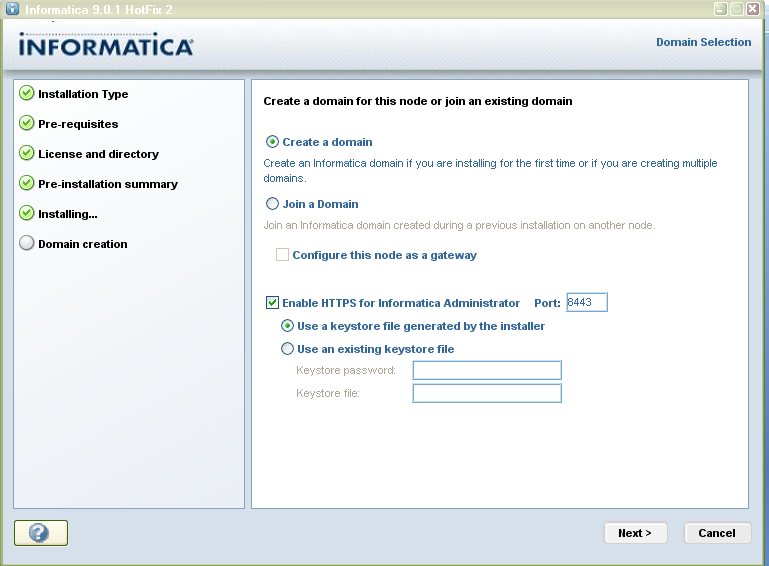This screenshot has height=566, width=769.
Task: Choose Use an existing keystore file option
Action: [x=287, y=349]
